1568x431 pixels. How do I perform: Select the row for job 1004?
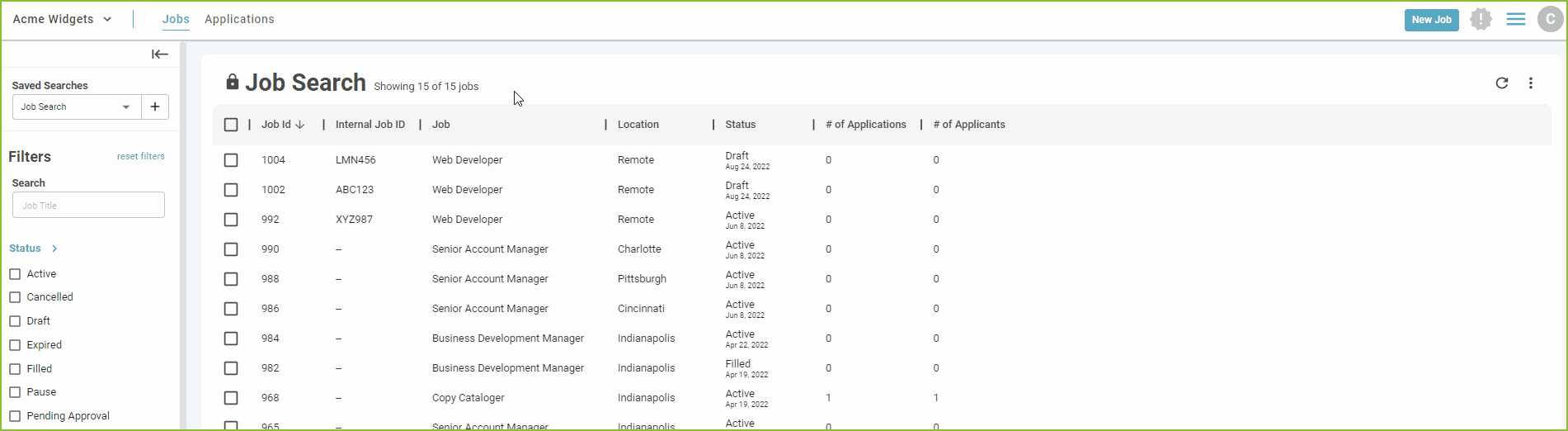[231, 160]
